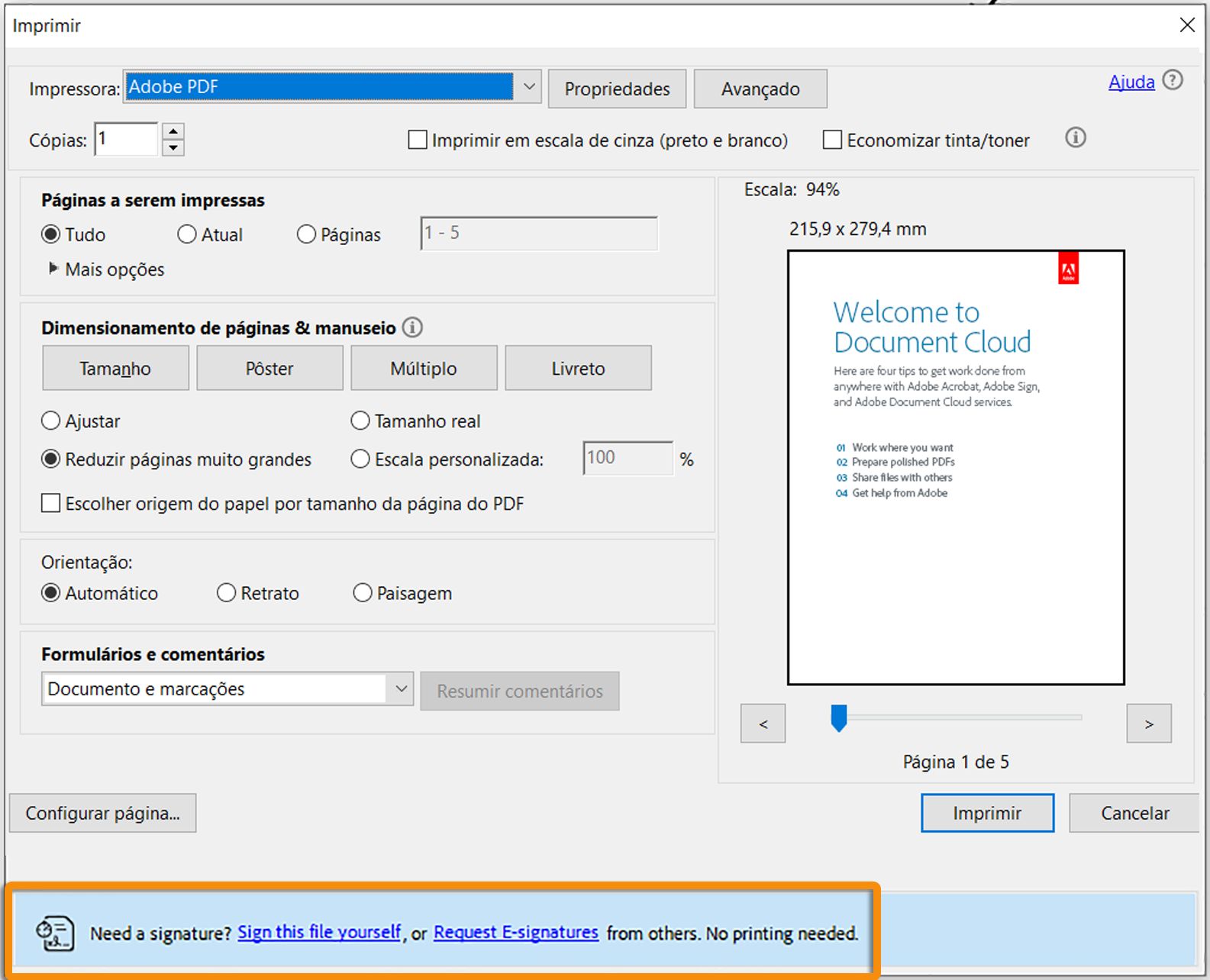This screenshot has height=980, width=1210.
Task: Switch to the Múltiplo tab
Action: pyautogui.click(x=424, y=368)
